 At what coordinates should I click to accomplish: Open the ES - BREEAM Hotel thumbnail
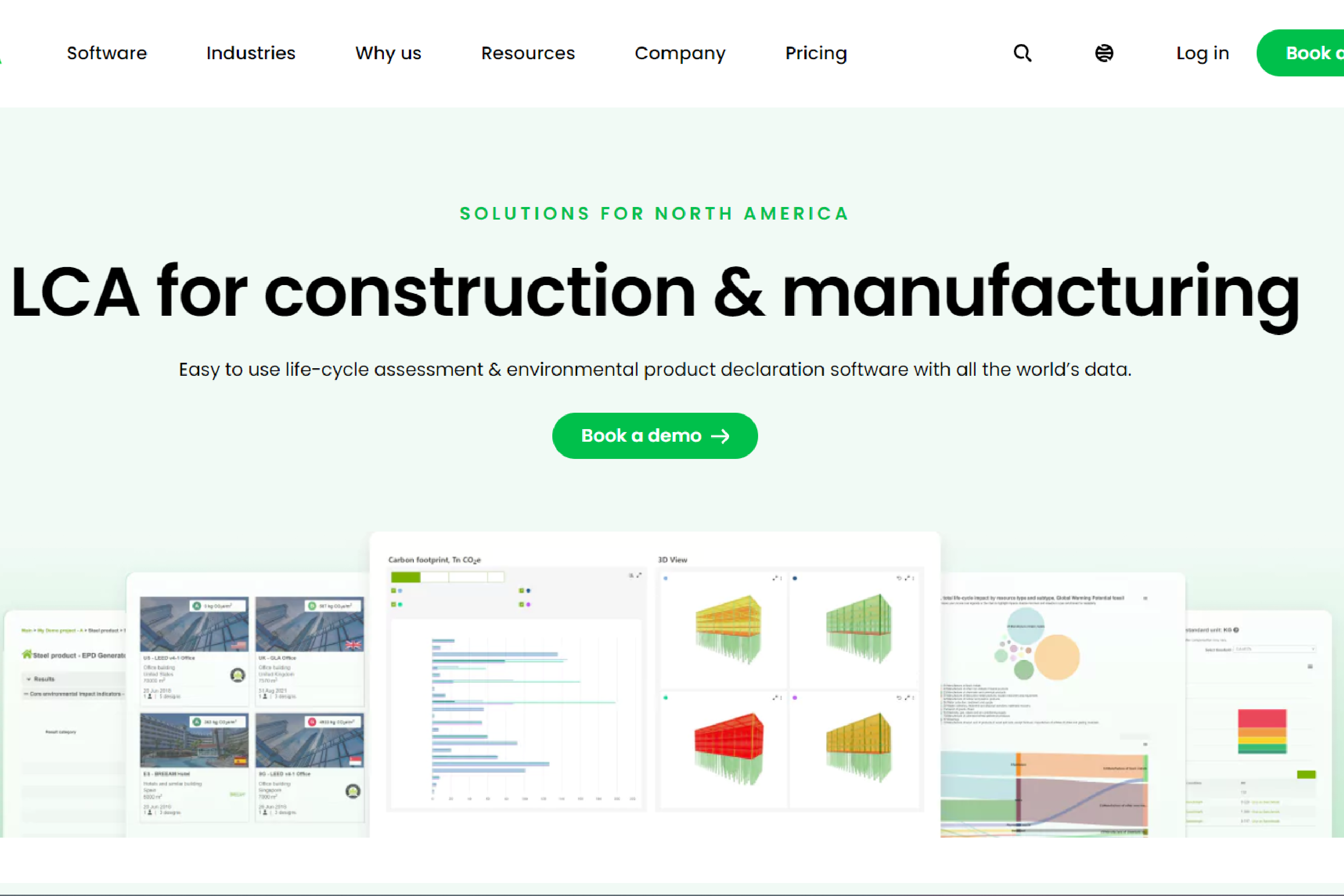[x=194, y=740]
